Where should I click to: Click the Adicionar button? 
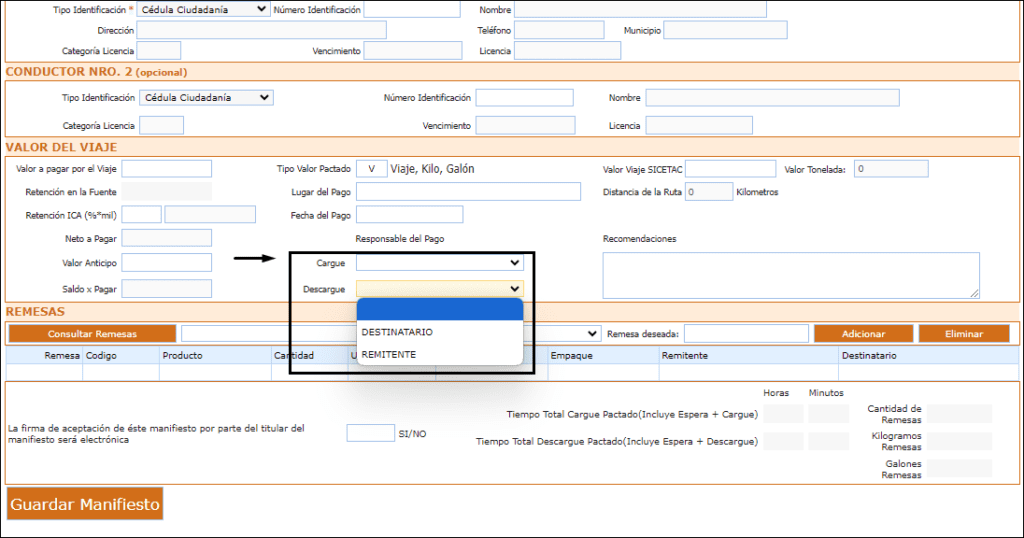click(863, 334)
